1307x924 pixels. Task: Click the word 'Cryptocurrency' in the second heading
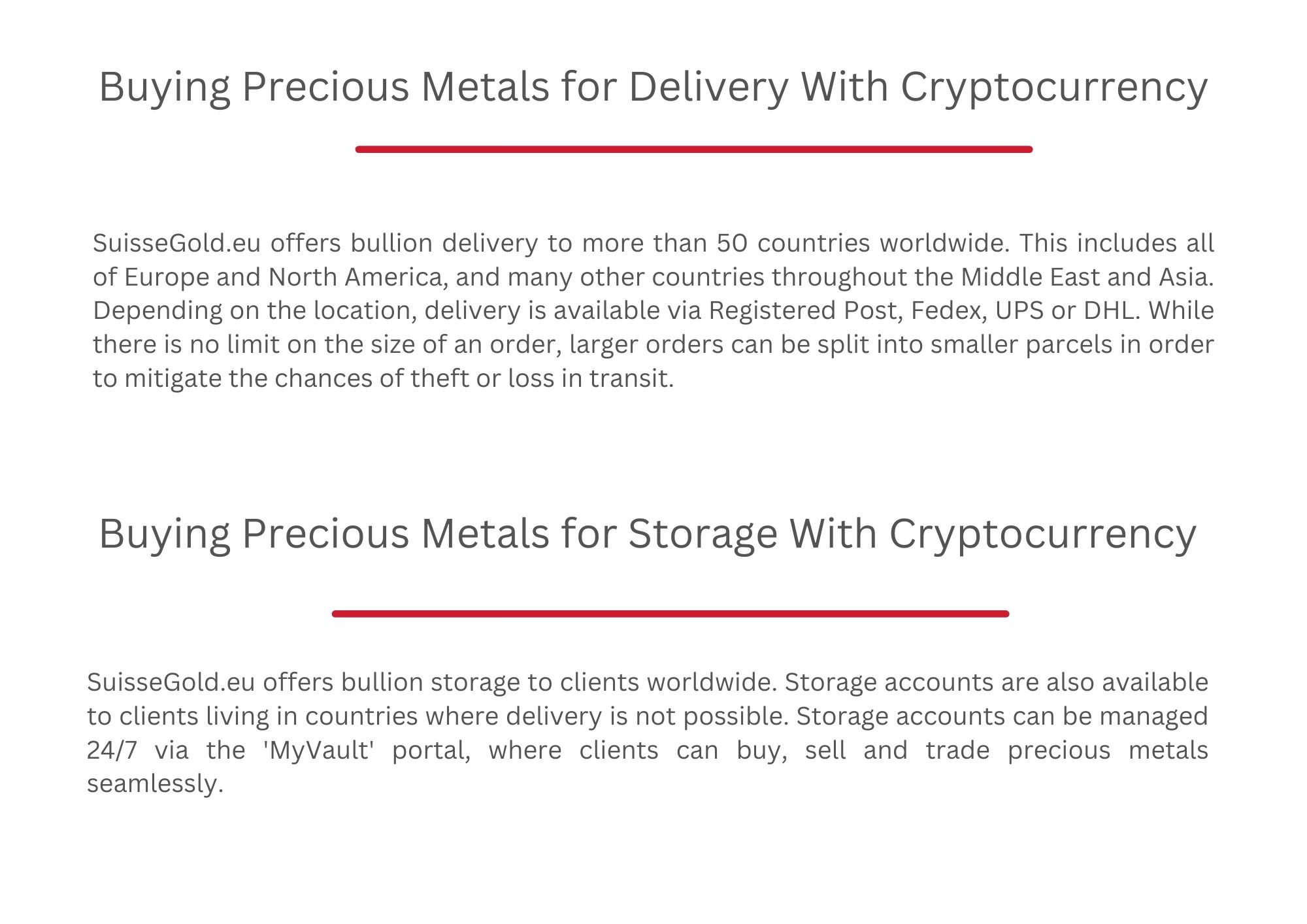1043,535
